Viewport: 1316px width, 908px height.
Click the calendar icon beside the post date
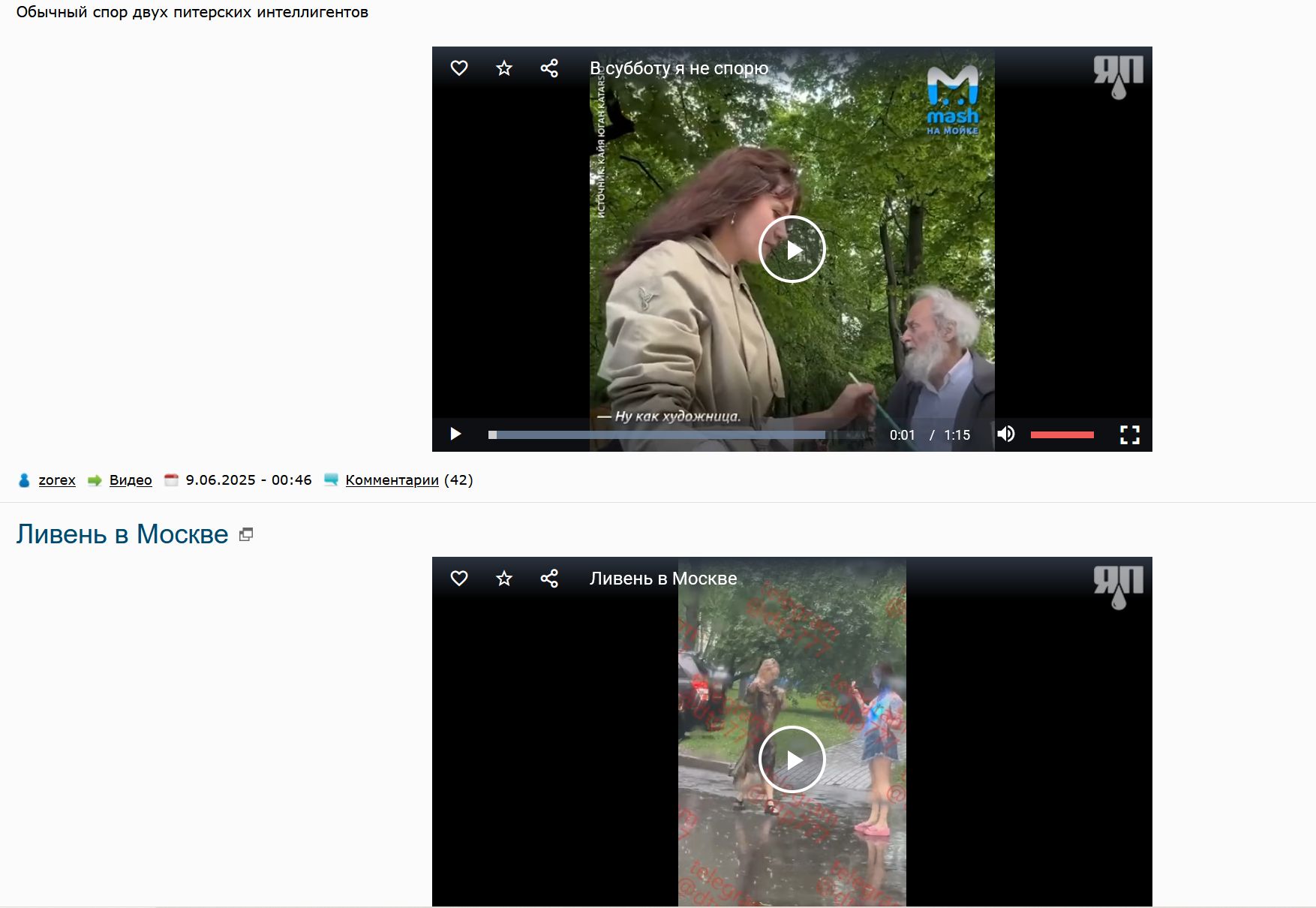coord(171,480)
